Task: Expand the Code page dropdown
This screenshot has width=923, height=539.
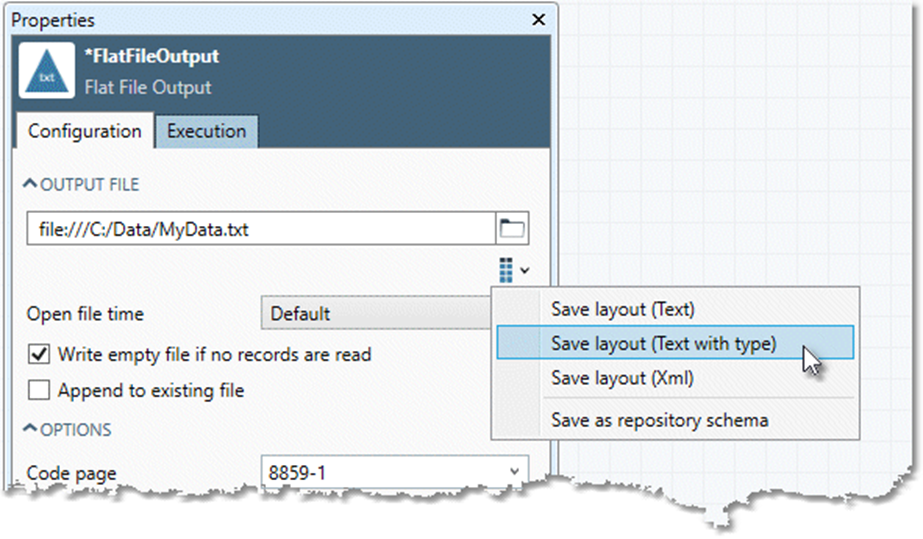Action: (514, 471)
